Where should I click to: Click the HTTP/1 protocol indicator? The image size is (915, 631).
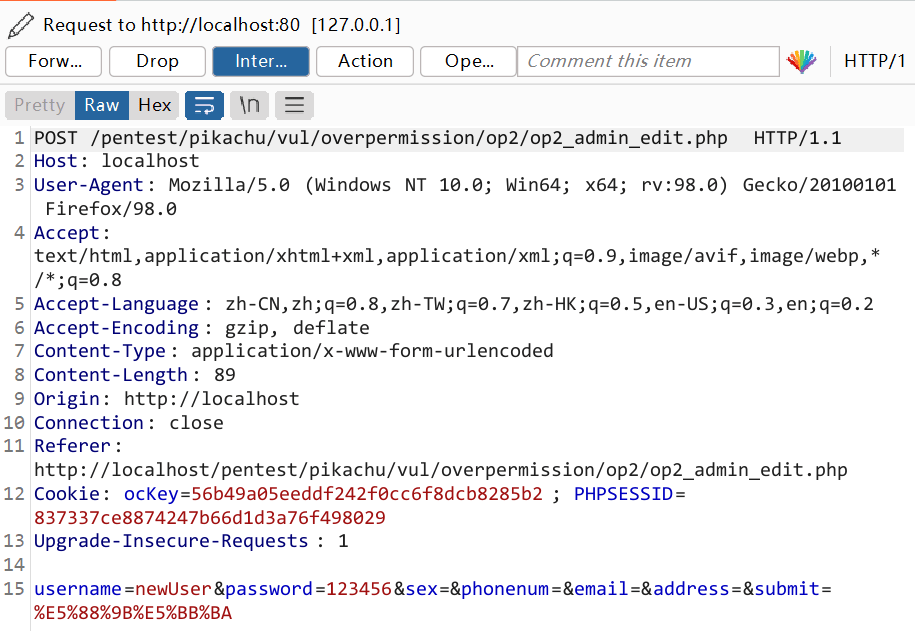coord(874,61)
